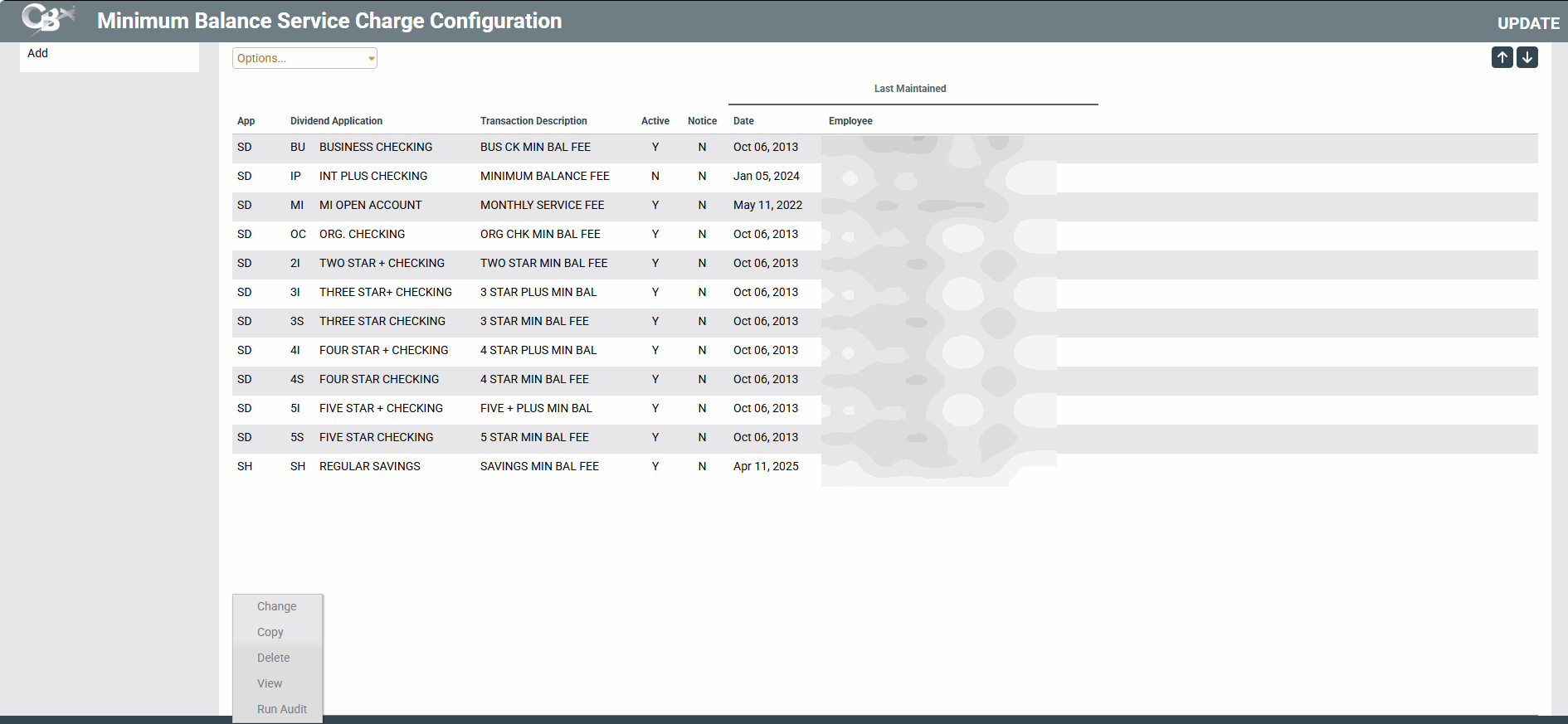This screenshot has width=1568, height=724.
Task: Choose Change from the context menu
Action: tap(276, 606)
